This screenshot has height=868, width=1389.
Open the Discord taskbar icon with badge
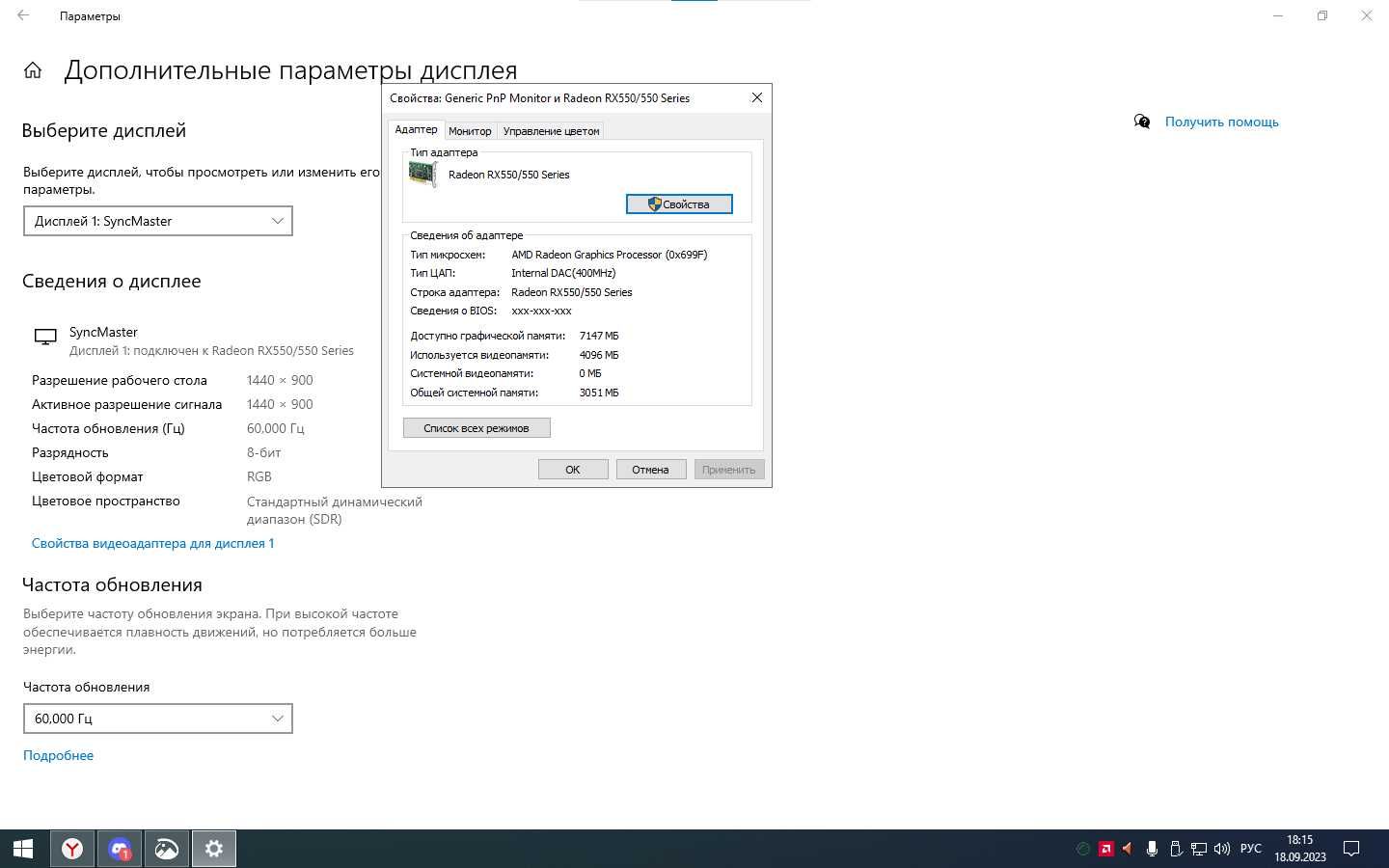pyautogui.click(x=120, y=849)
